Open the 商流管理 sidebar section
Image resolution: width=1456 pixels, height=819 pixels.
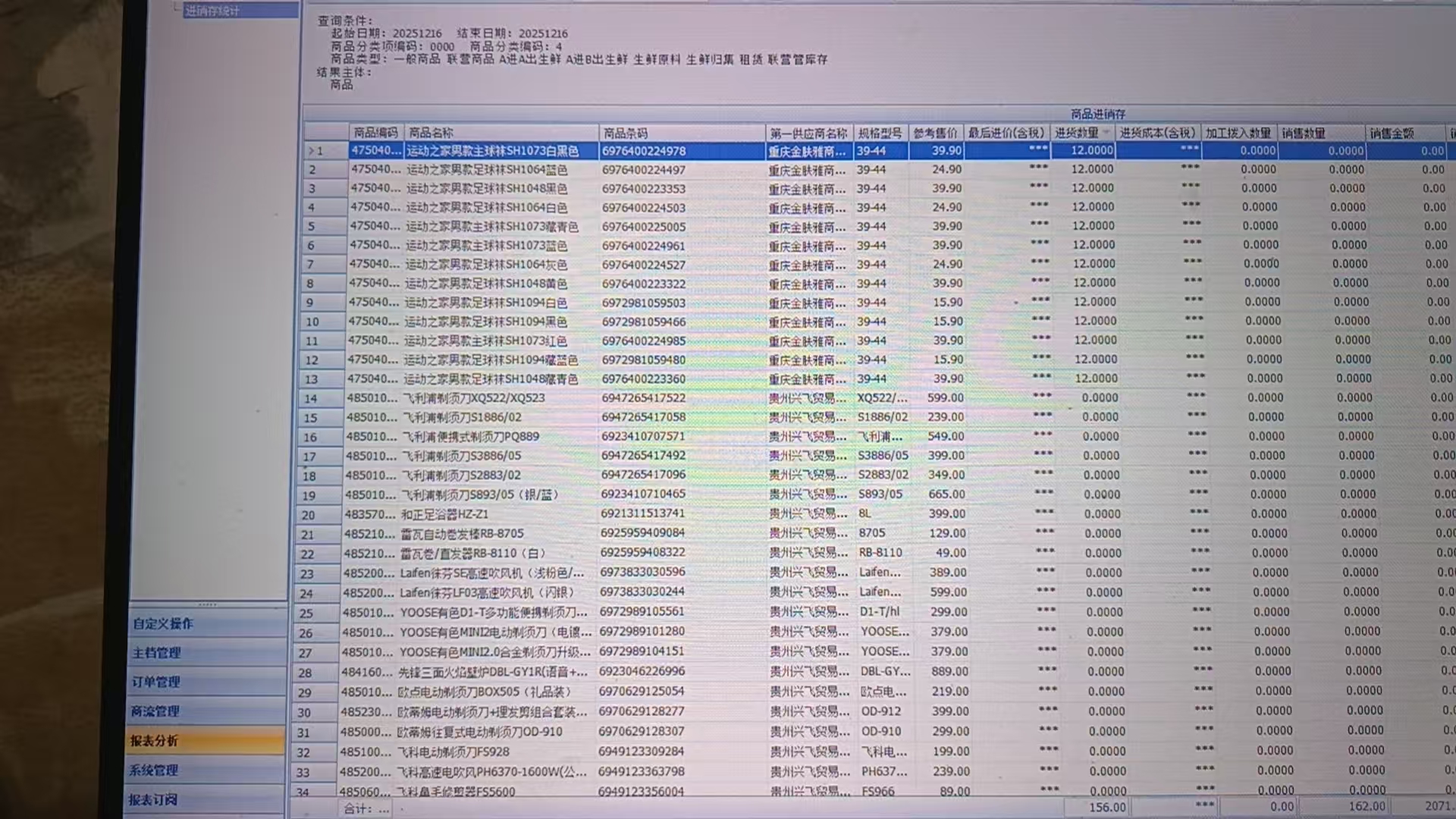(x=155, y=711)
